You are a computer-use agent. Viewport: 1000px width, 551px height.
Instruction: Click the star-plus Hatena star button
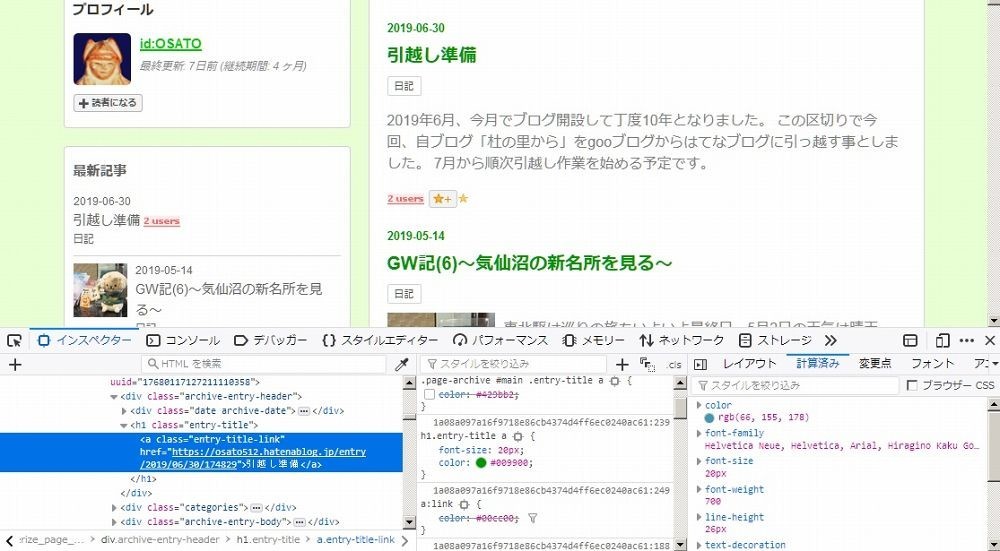pos(442,199)
